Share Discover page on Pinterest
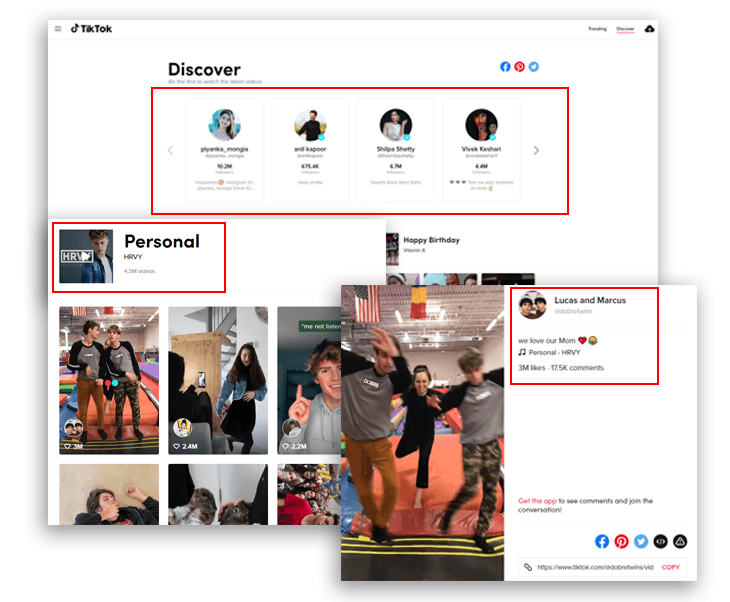 [520, 67]
